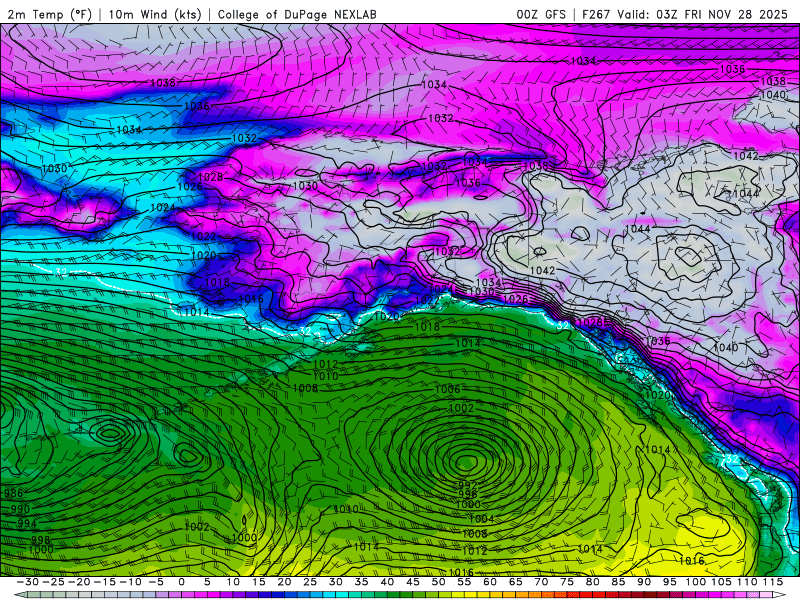Click the 25 value on temperature scale

[x=310, y=582]
